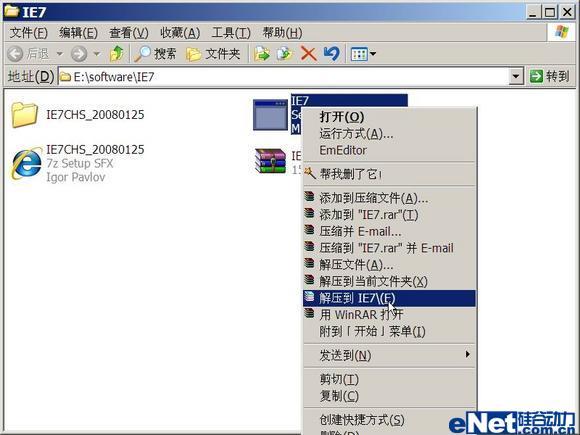The image size is (580, 435).
Task: Toggle the Folders (文件夹) pane button
Action: pyautogui.click(x=213, y=54)
